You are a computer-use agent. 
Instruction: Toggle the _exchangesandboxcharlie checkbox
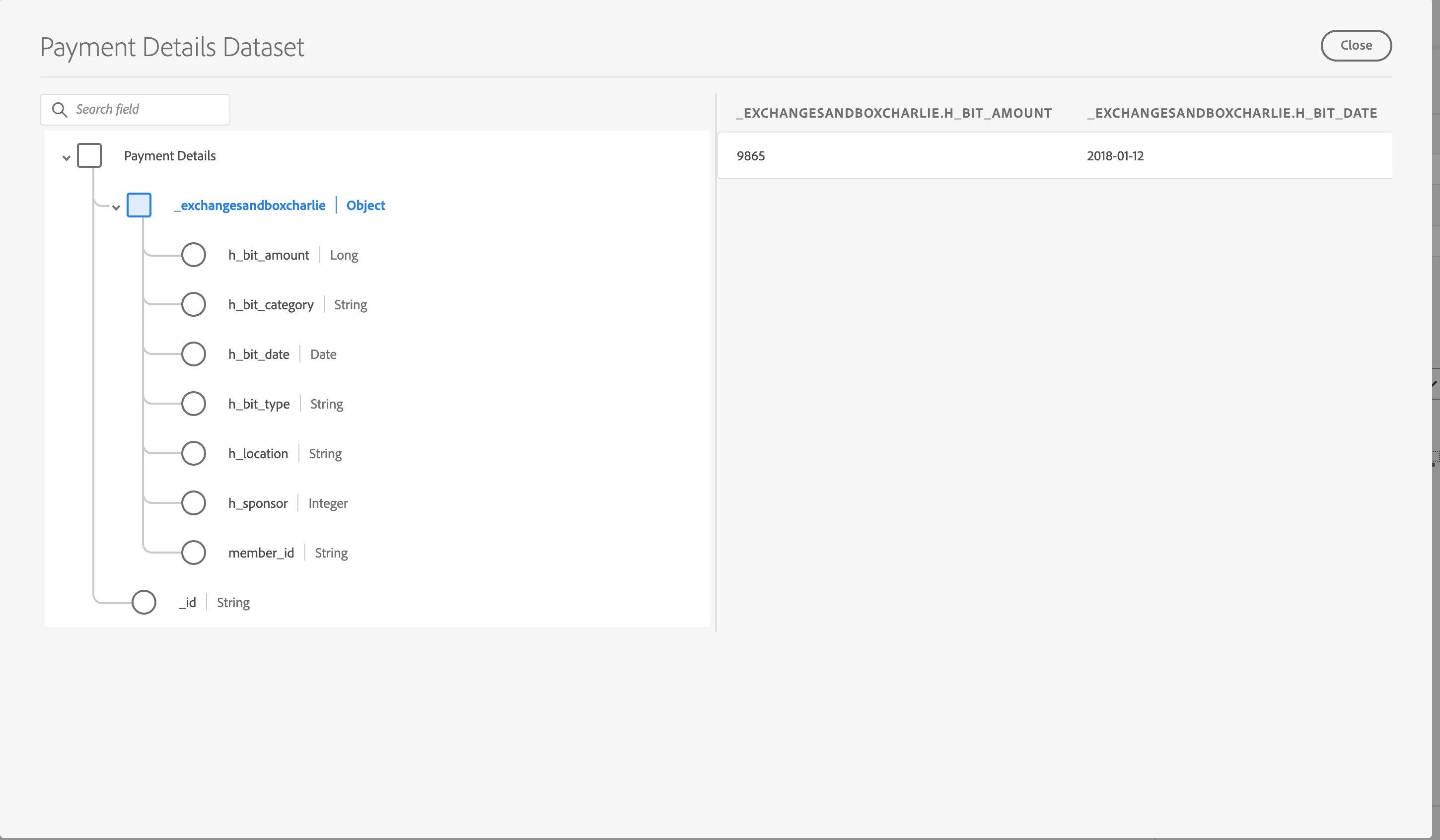139,205
